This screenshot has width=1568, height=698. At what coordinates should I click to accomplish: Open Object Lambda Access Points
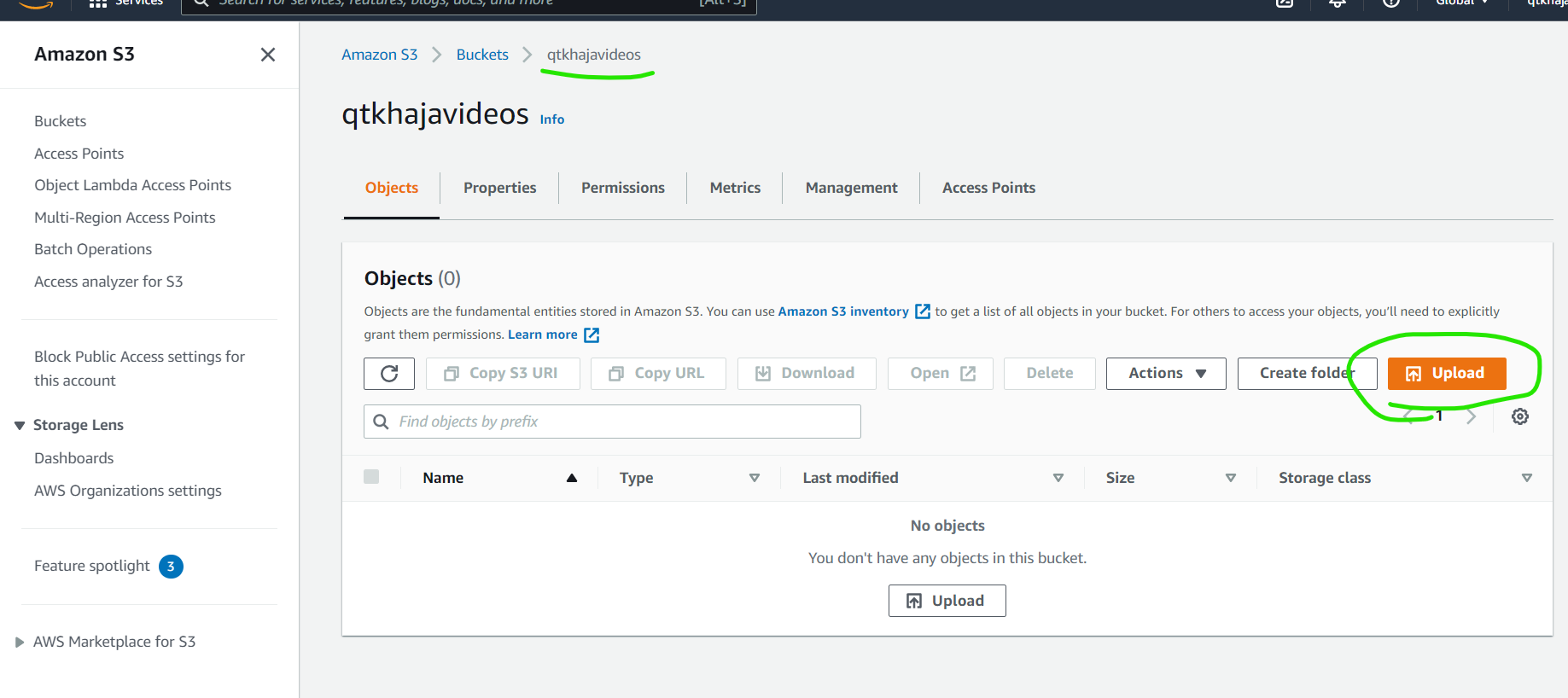point(132,185)
